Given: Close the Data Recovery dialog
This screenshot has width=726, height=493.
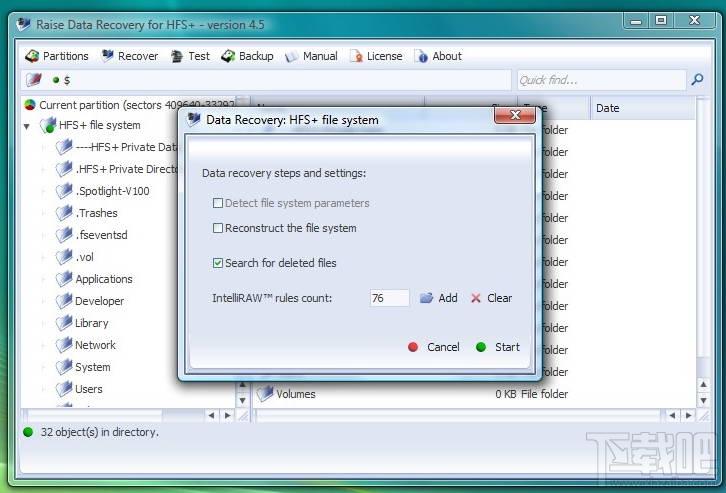Looking at the screenshot, I should coord(515,115).
